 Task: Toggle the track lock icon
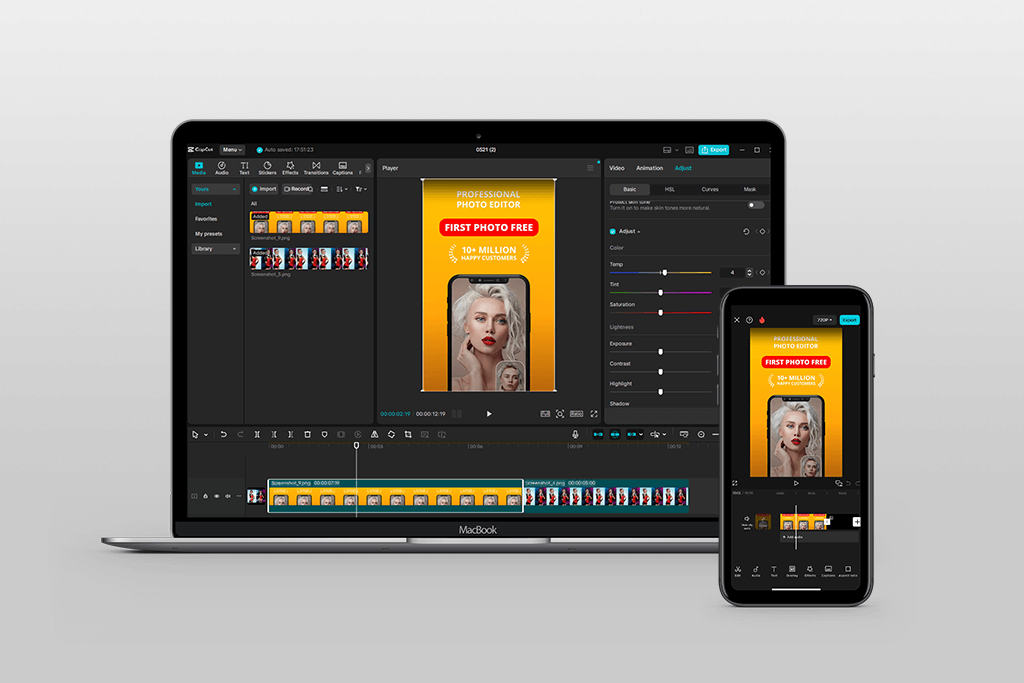tap(205, 496)
